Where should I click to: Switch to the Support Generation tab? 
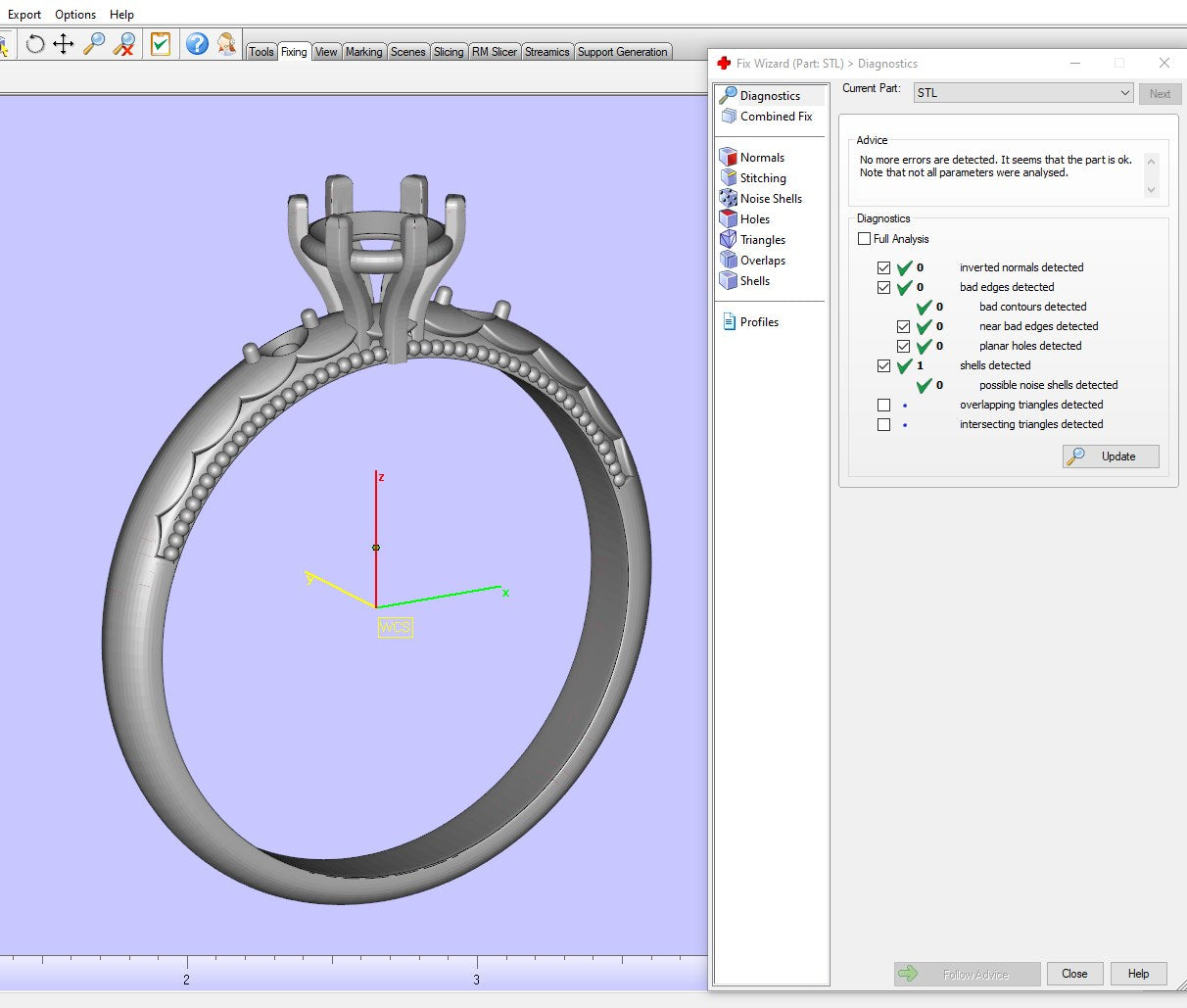pos(622,52)
